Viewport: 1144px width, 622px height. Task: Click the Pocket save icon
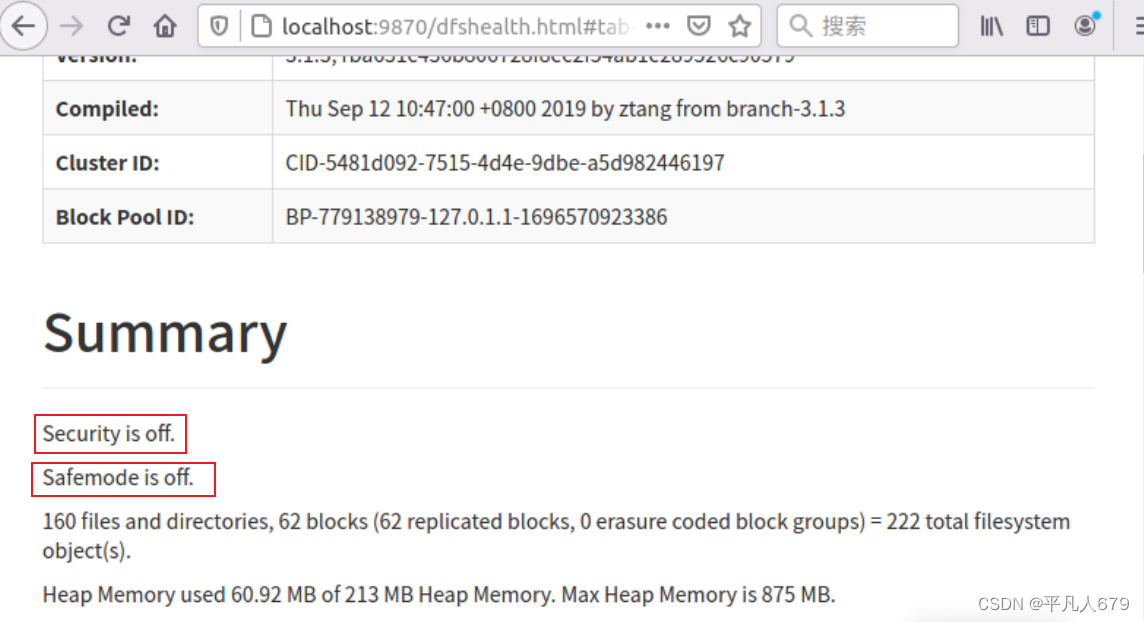(x=699, y=26)
